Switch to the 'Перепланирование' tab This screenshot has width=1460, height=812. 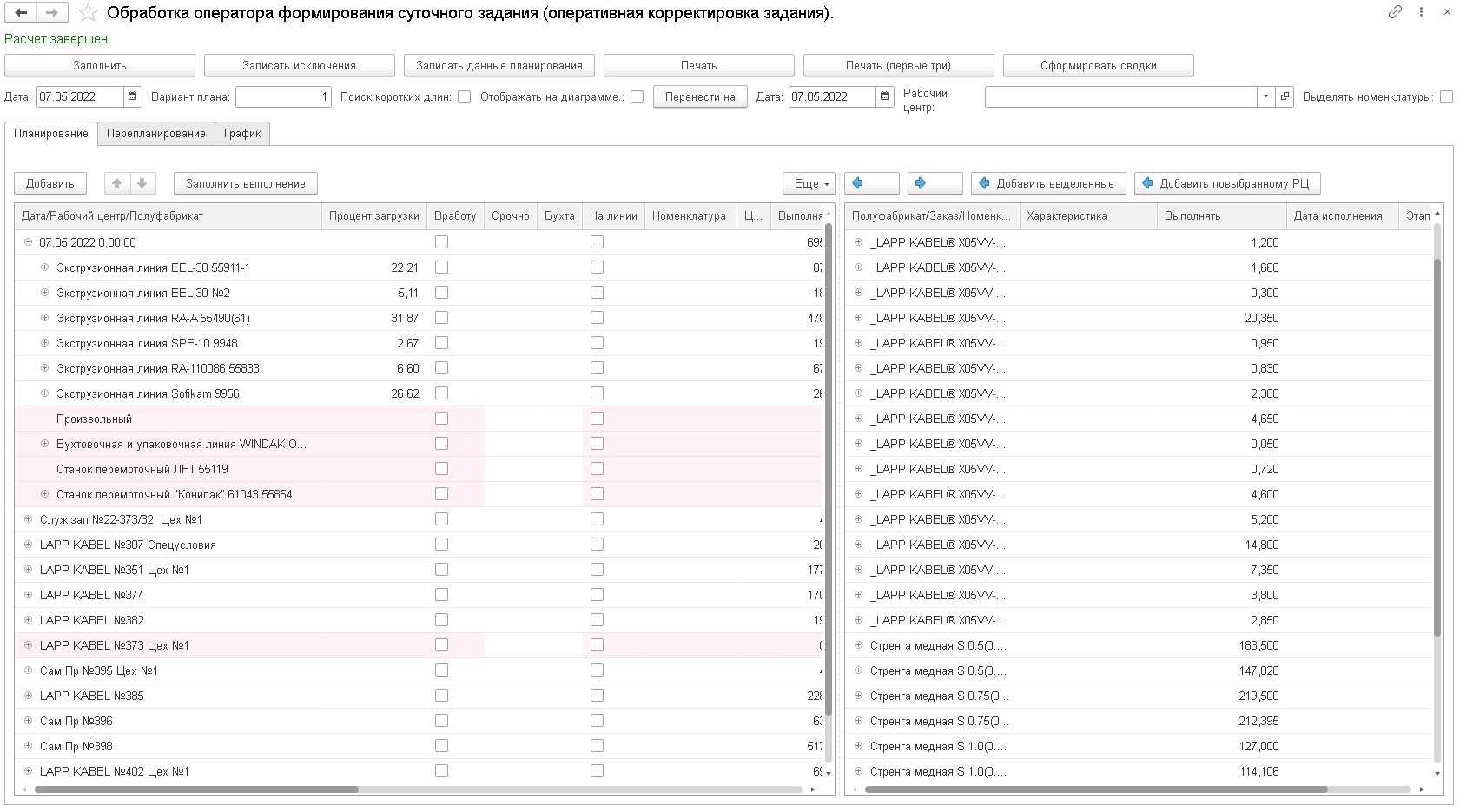(x=155, y=133)
